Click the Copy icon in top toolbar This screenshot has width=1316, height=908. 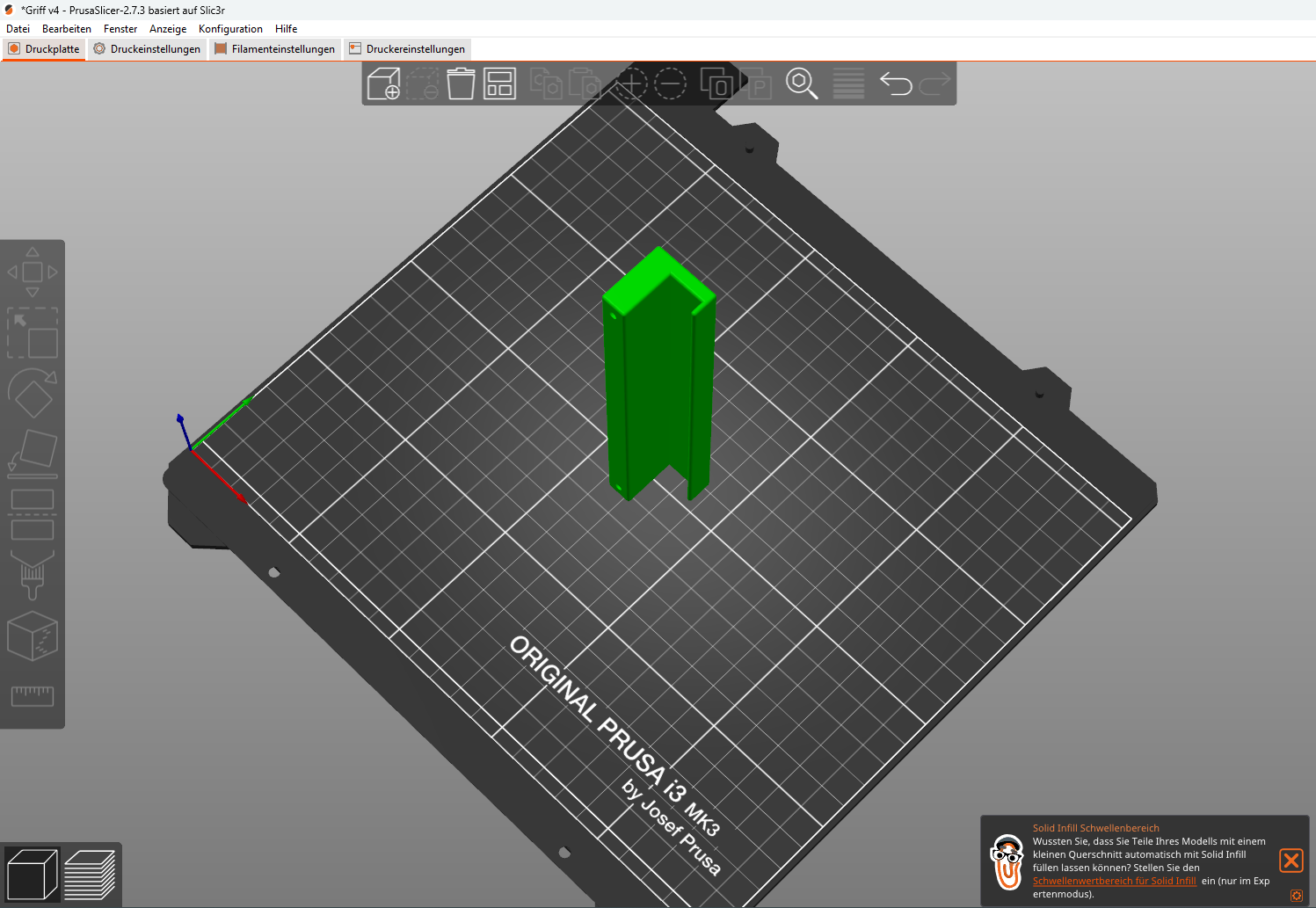[546, 84]
